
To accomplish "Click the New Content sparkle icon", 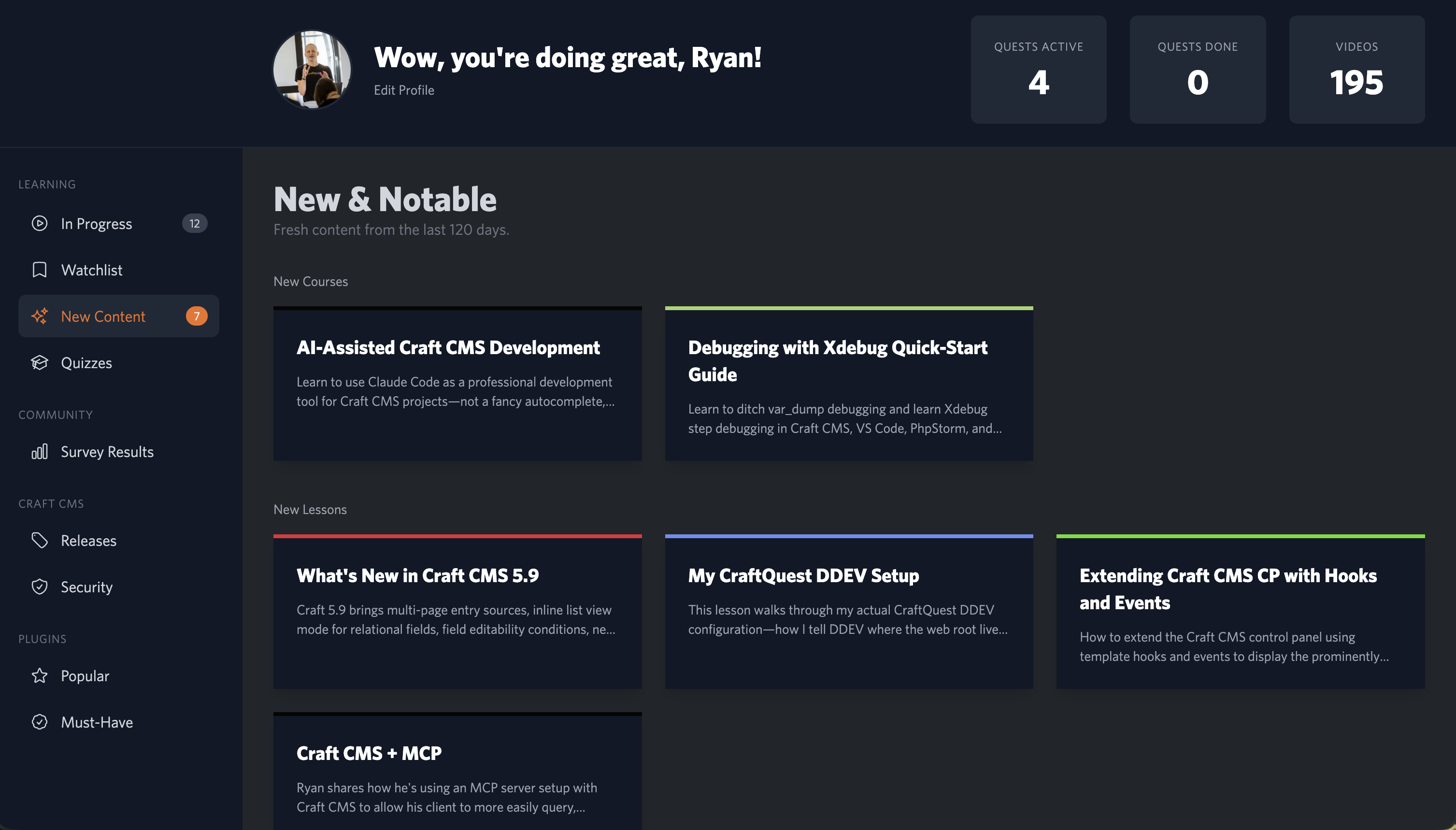I will pos(39,316).
